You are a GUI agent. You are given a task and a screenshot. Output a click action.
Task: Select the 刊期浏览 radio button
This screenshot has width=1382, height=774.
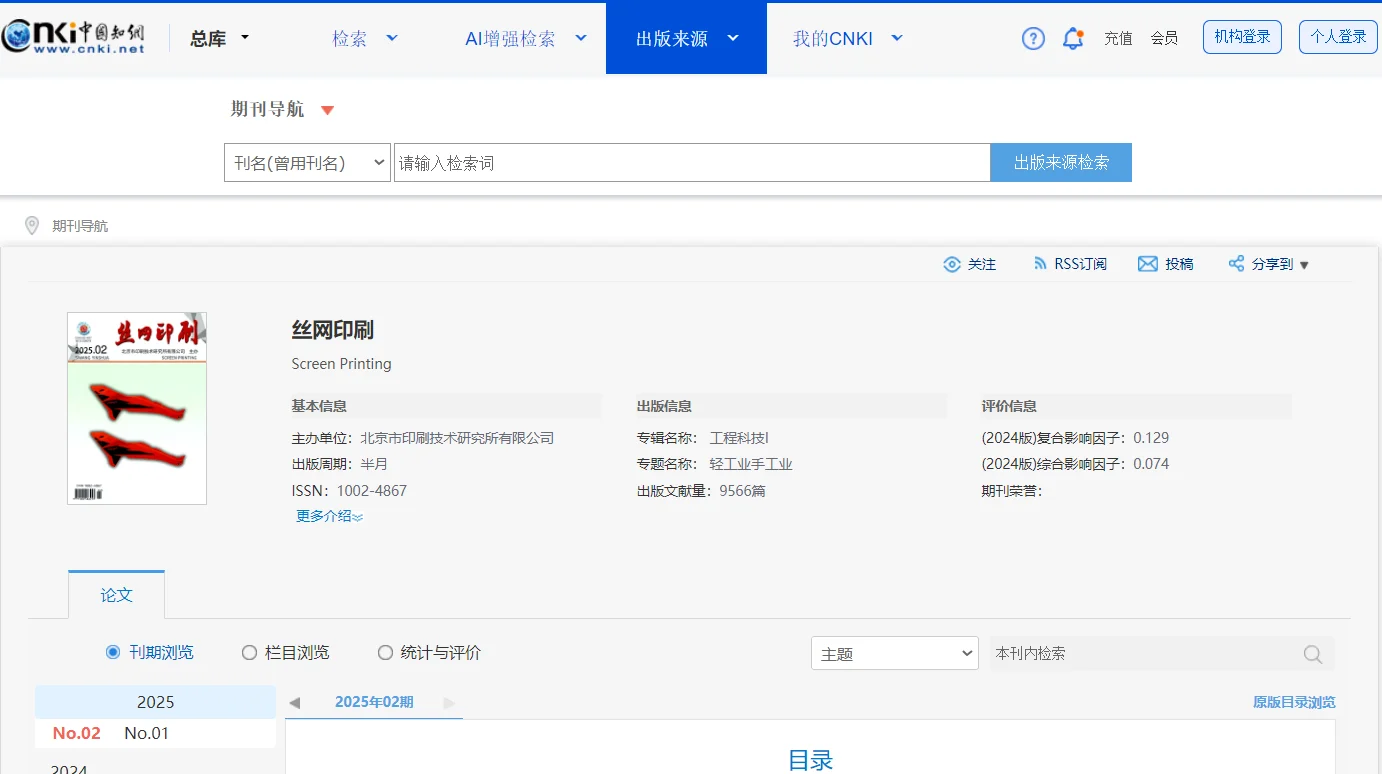coord(113,652)
